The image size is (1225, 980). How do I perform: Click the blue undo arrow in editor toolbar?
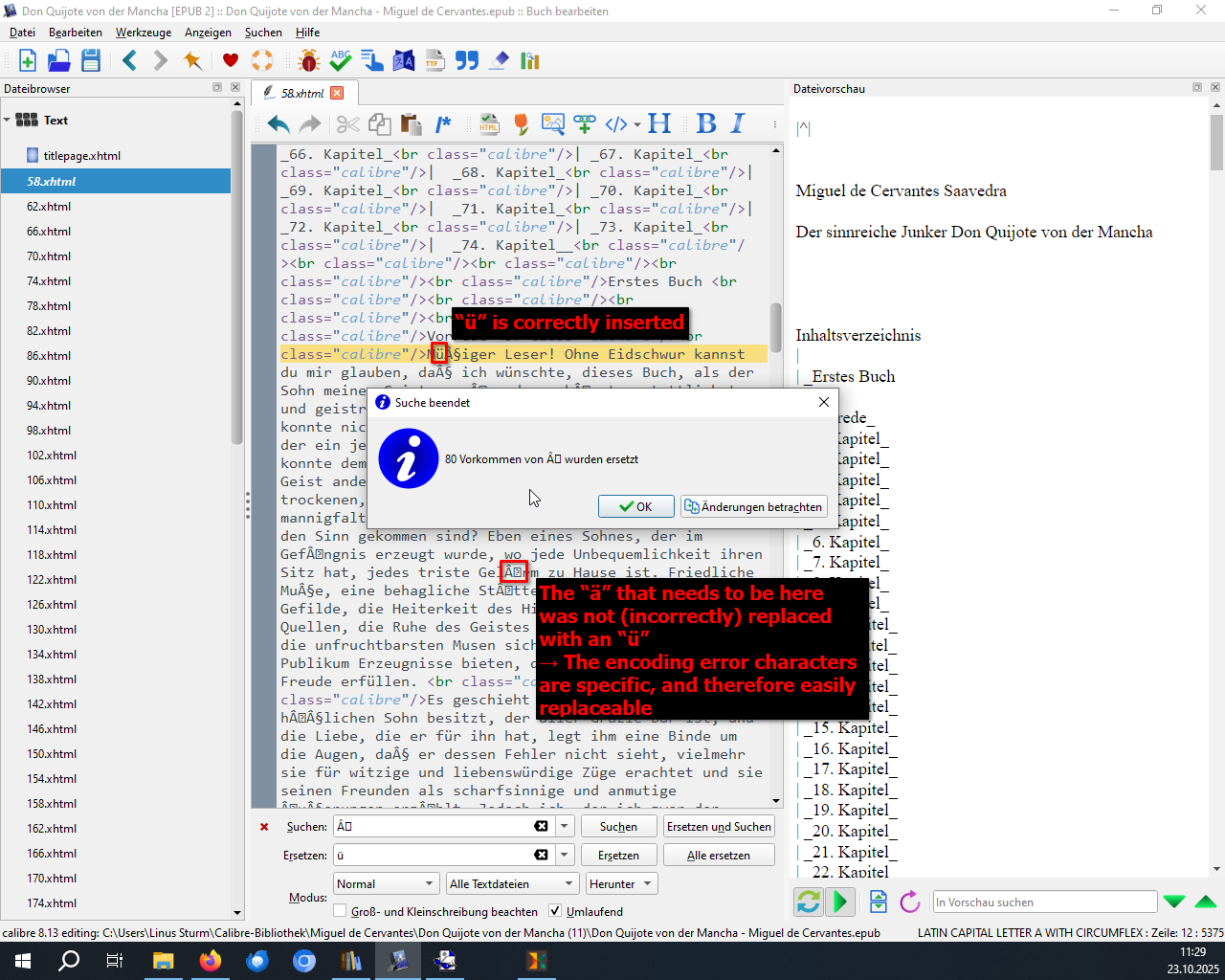pos(278,124)
